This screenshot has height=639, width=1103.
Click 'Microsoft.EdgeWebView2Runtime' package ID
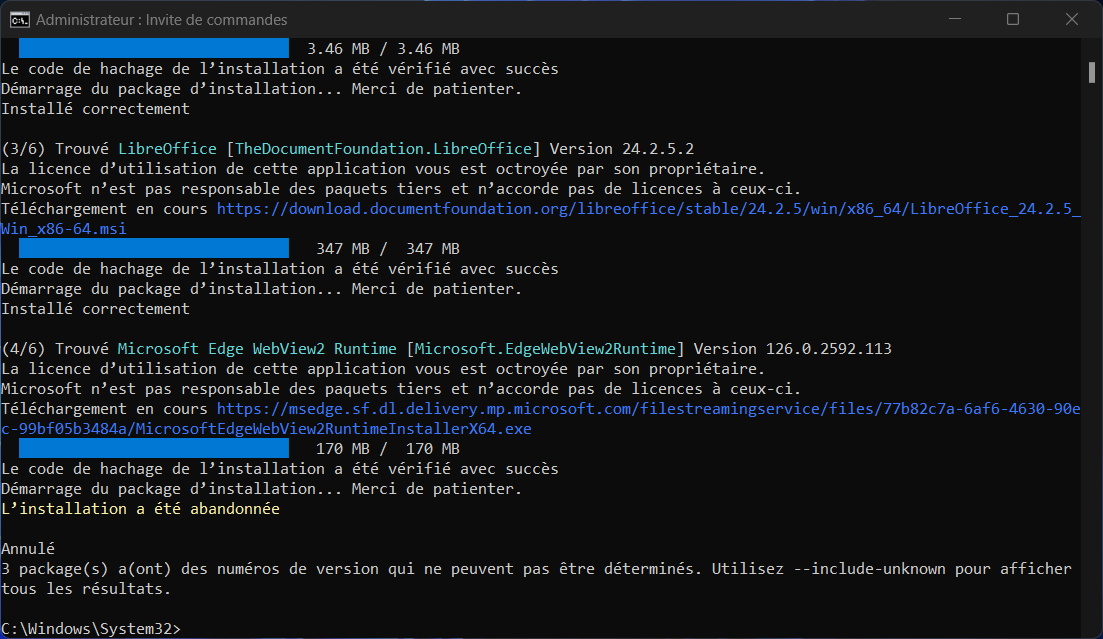(545, 349)
